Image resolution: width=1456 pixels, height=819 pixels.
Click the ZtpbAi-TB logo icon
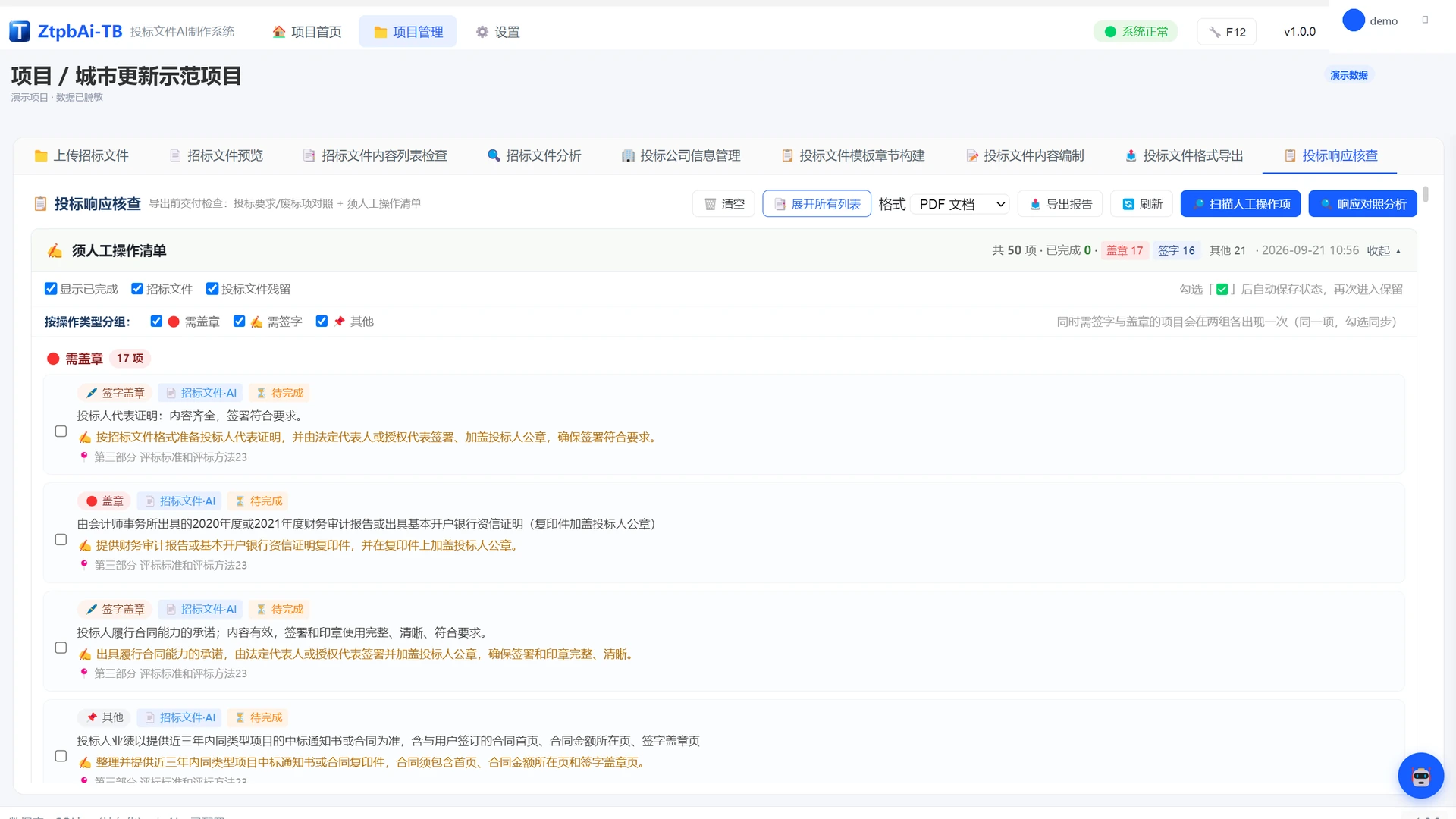[x=20, y=31]
